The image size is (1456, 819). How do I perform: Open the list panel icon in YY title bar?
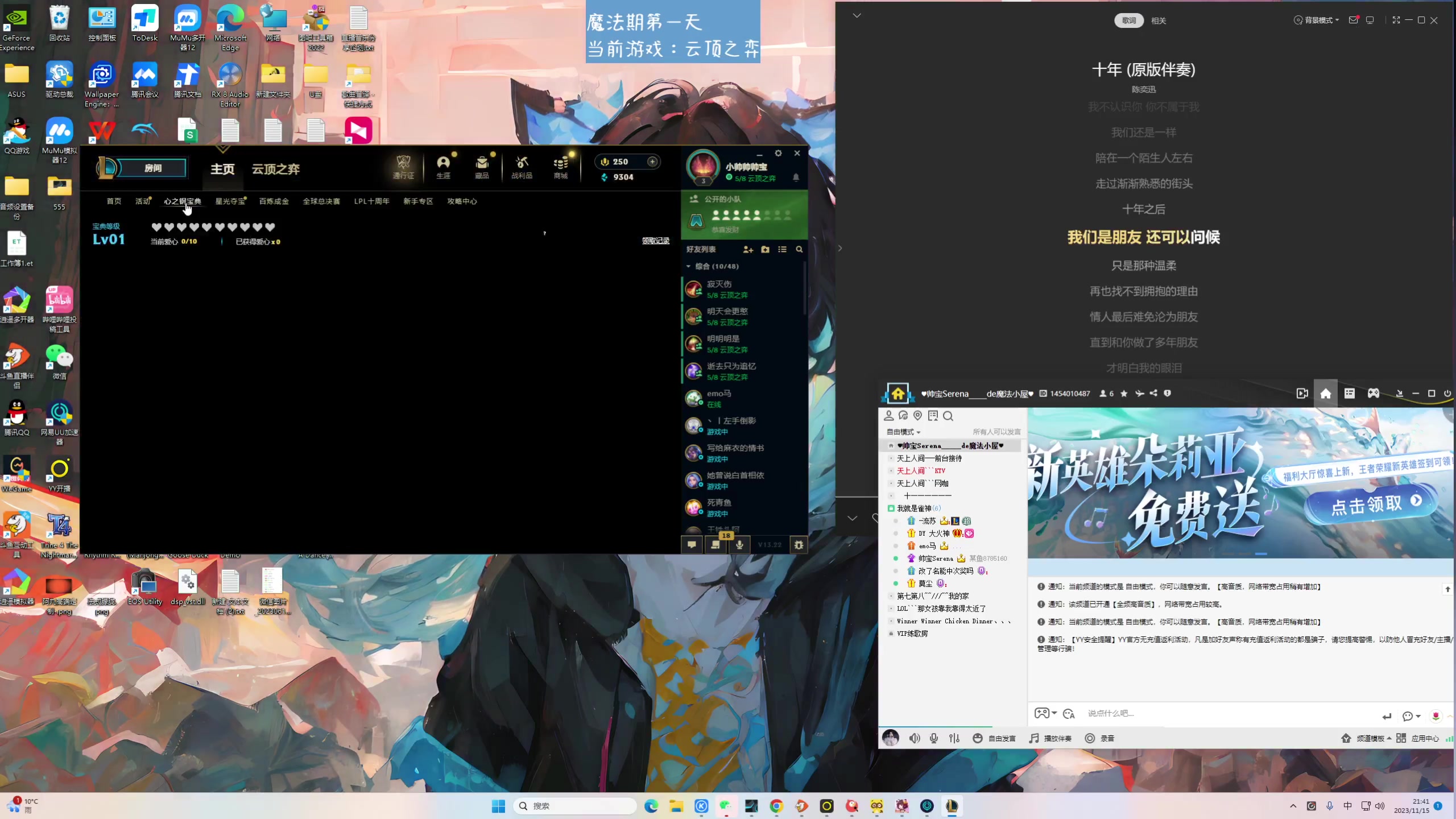[x=1350, y=394]
